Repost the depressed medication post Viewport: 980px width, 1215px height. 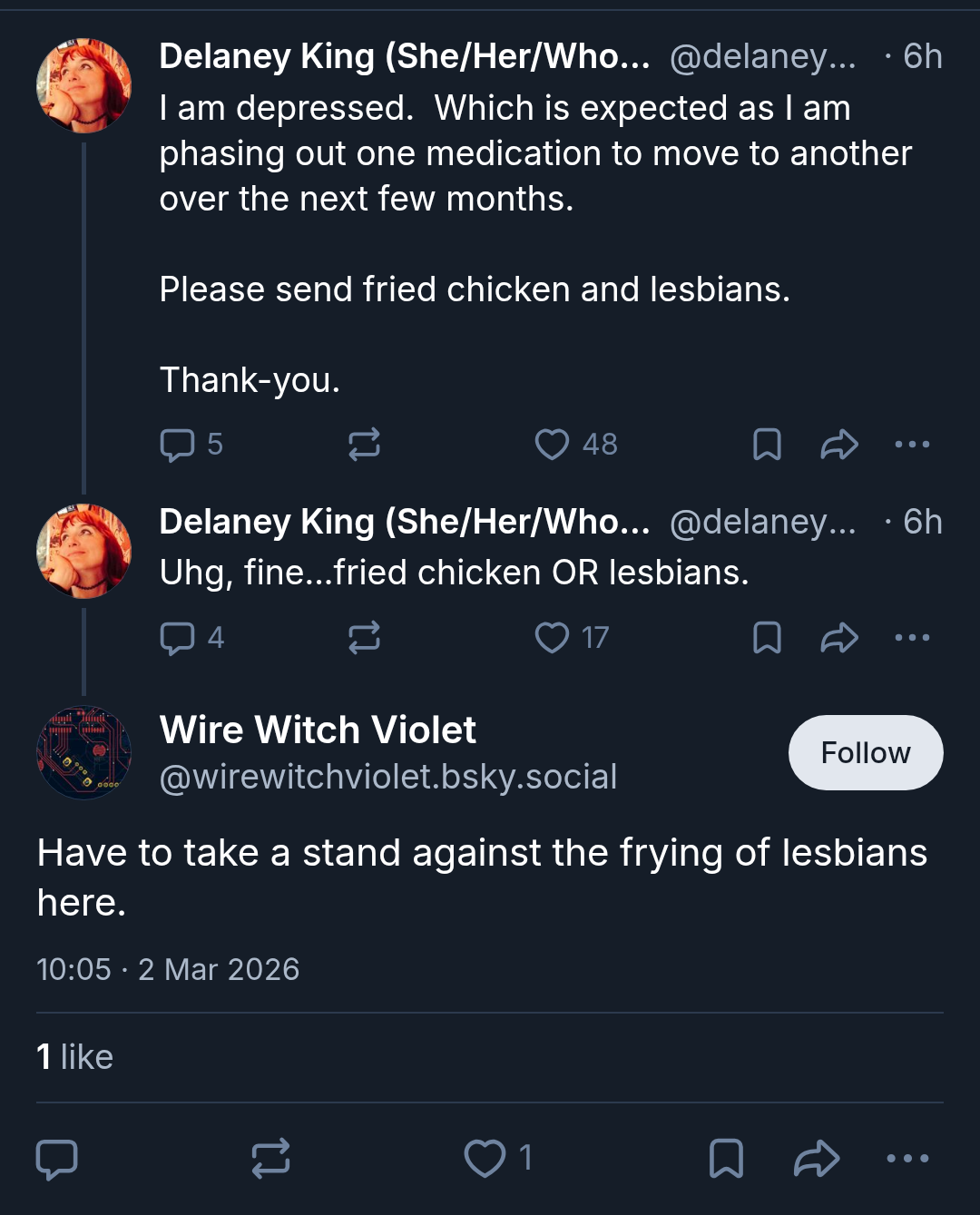coord(364,445)
